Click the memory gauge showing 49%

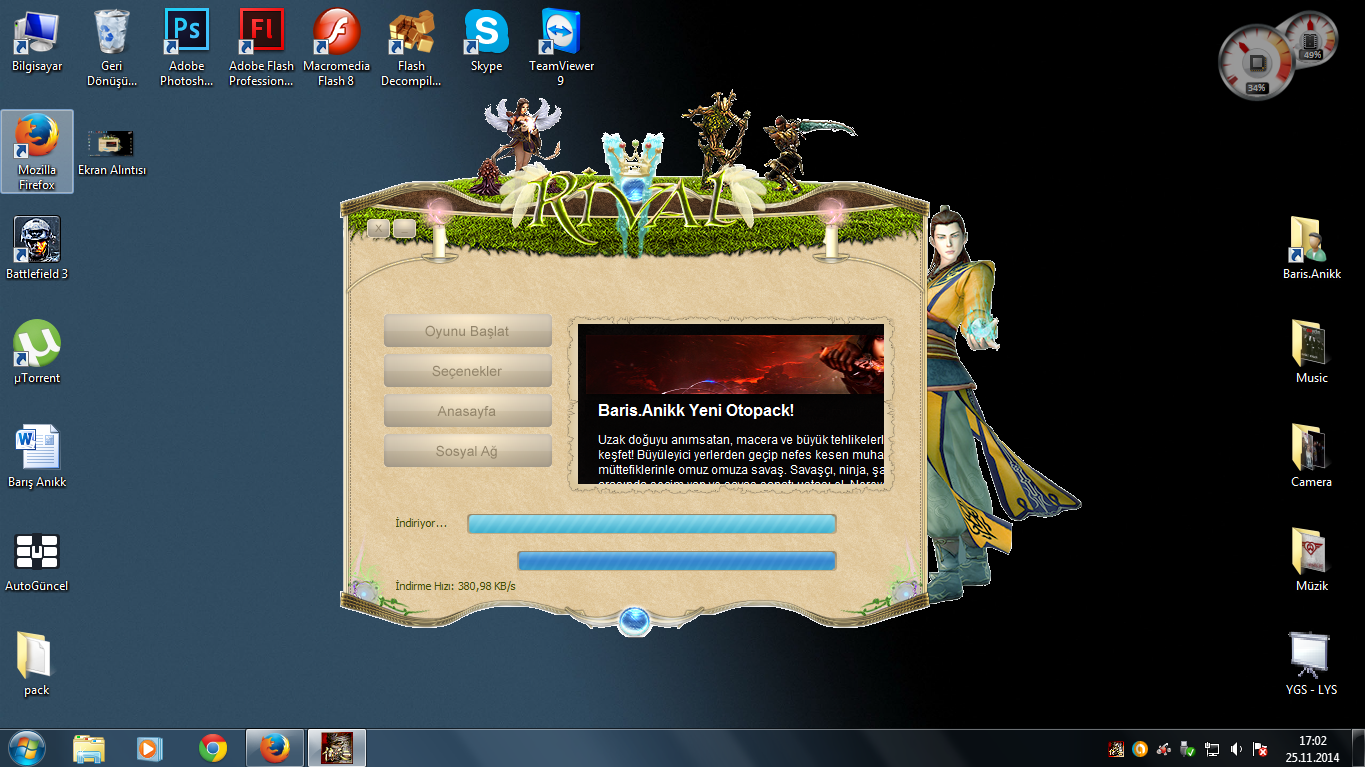[x=1312, y=40]
